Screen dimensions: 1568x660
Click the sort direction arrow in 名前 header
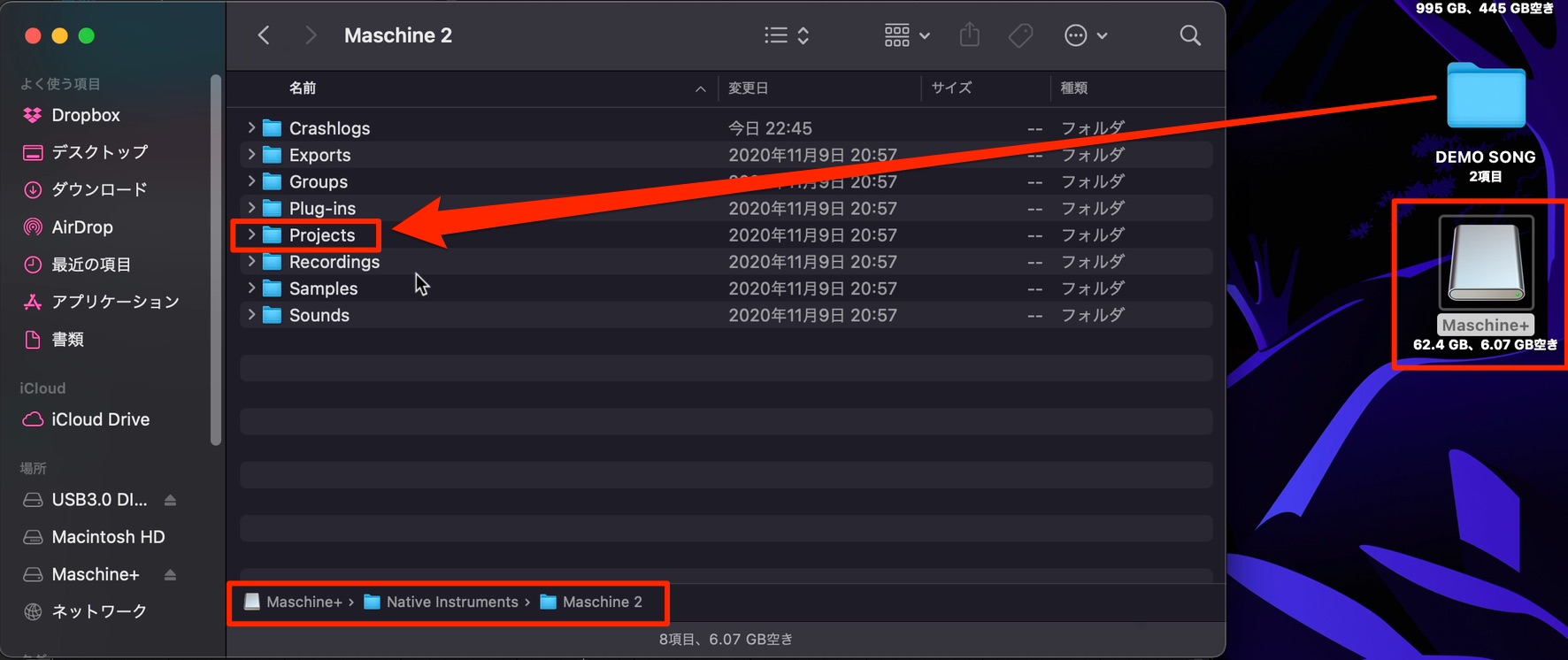coord(700,88)
